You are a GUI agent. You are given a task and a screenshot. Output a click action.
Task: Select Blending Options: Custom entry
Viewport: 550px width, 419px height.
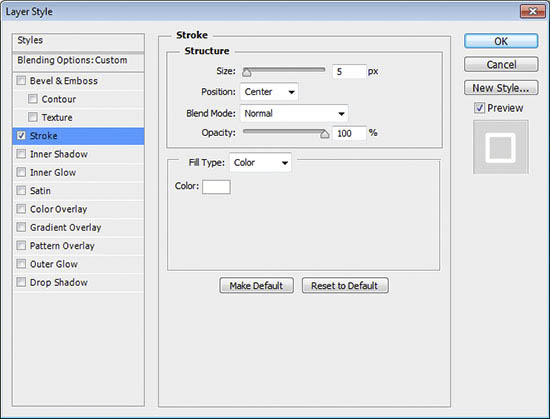tap(78, 60)
